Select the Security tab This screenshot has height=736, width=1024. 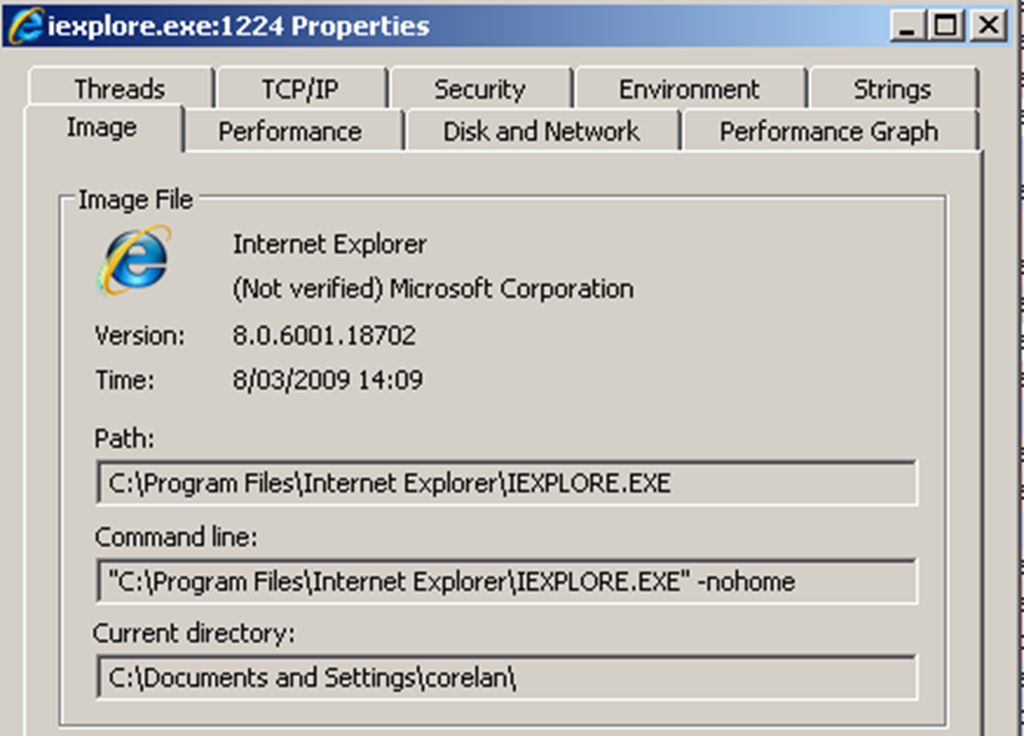(x=479, y=89)
